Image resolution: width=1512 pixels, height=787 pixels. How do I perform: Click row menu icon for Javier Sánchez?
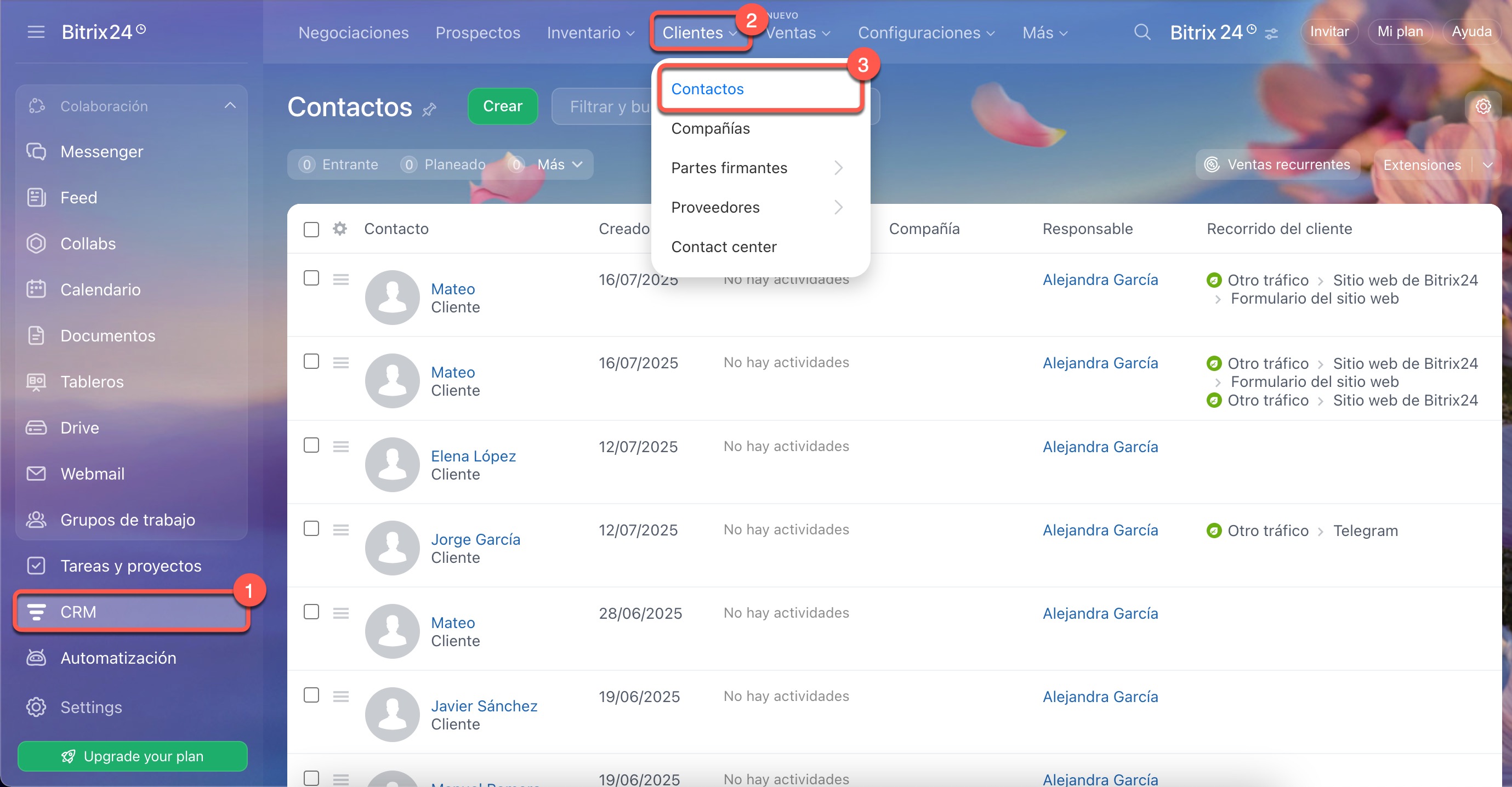tap(341, 697)
